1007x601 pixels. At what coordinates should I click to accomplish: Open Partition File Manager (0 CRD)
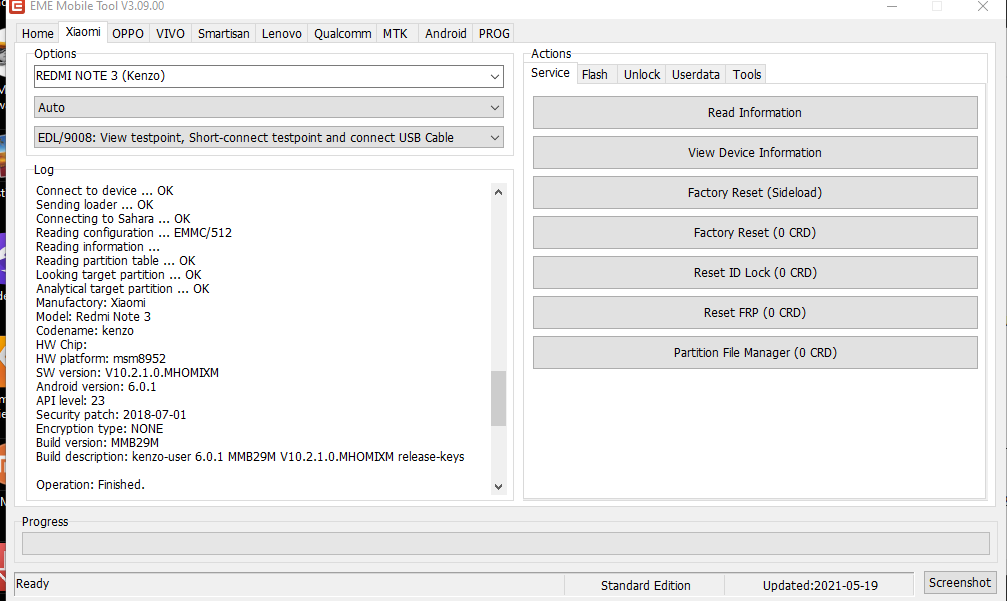(x=755, y=353)
